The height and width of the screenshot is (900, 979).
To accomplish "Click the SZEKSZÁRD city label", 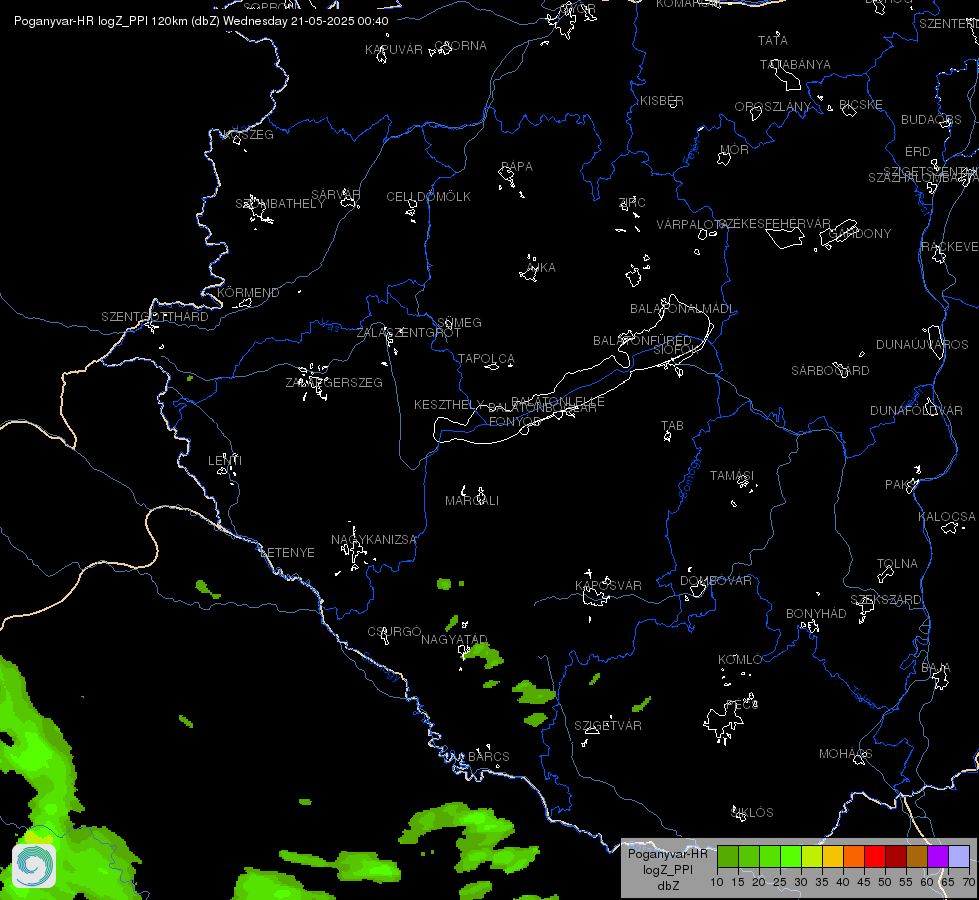I will [x=885, y=600].
